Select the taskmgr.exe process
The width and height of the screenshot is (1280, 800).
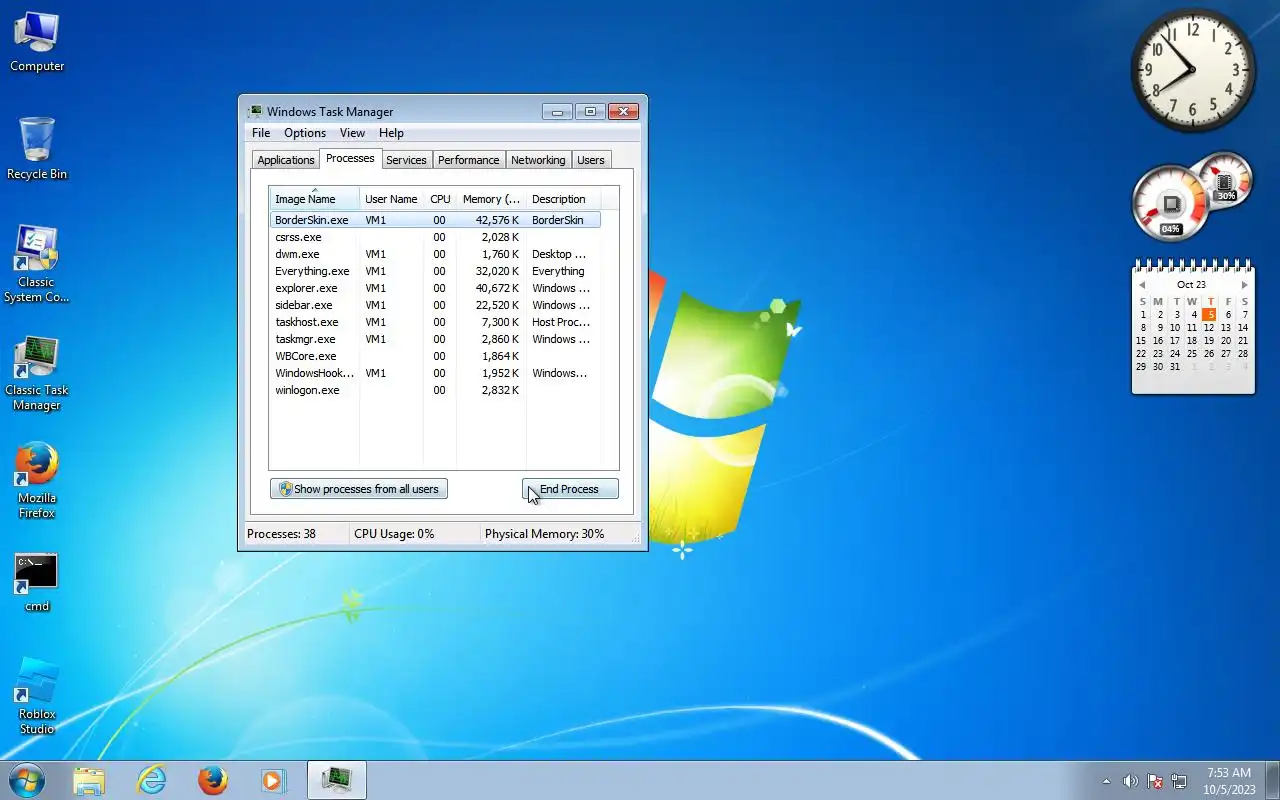point(435,339)
